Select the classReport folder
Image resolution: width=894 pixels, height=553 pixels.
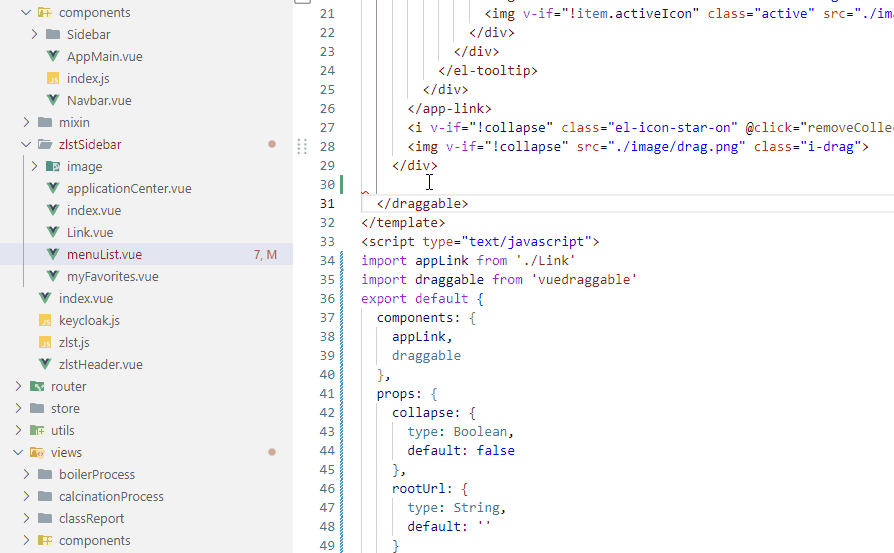point(91,519)
